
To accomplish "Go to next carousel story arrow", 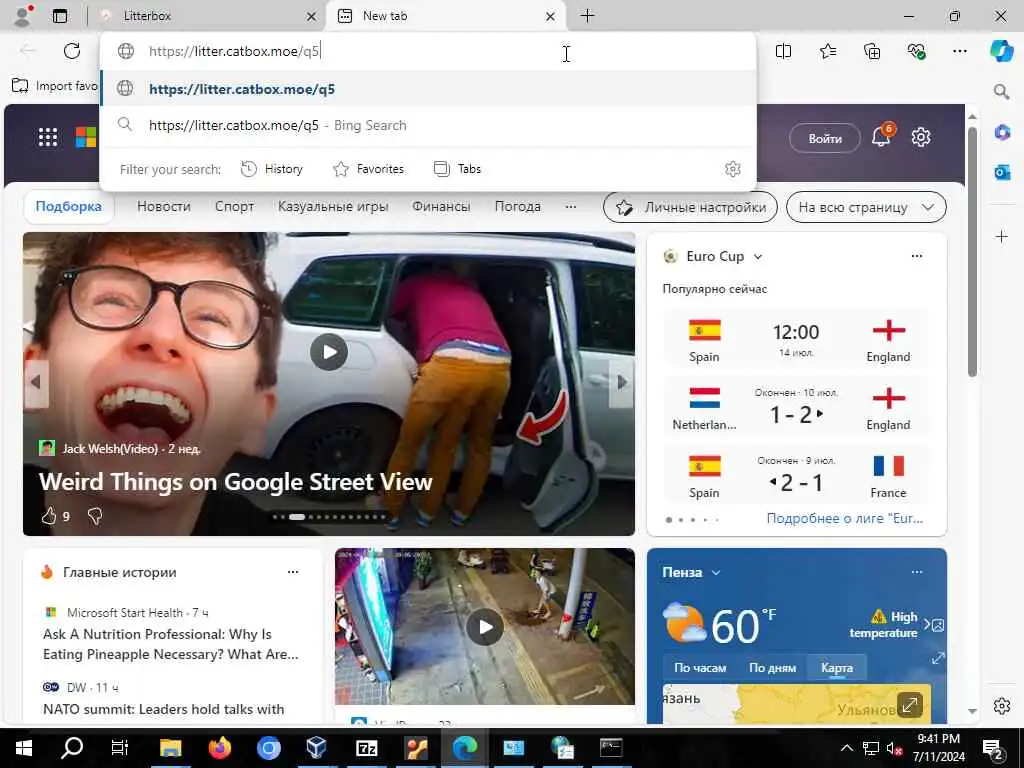I will coord(622,383).
